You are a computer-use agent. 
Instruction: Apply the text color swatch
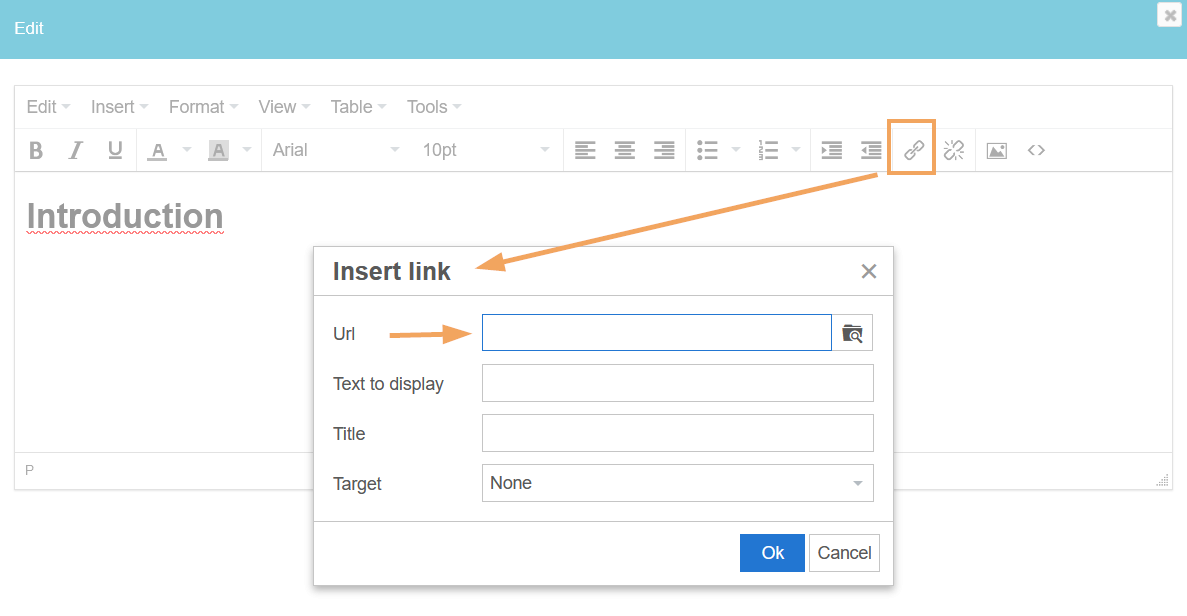pyautogui.click(x=157, y=150)
